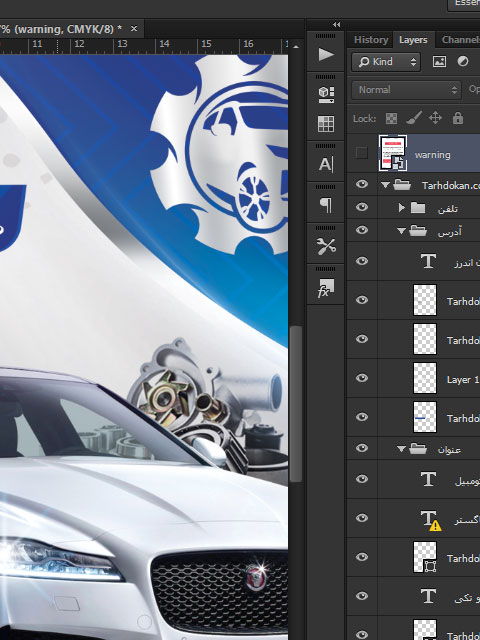Hide the تلفن group

pyautogui.click(x=362, y=207)
